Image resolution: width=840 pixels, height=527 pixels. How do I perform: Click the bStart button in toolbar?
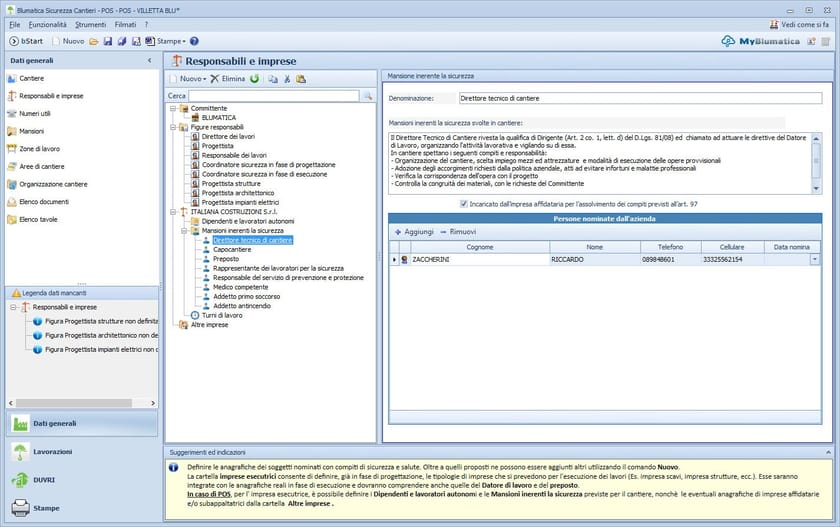24,41
